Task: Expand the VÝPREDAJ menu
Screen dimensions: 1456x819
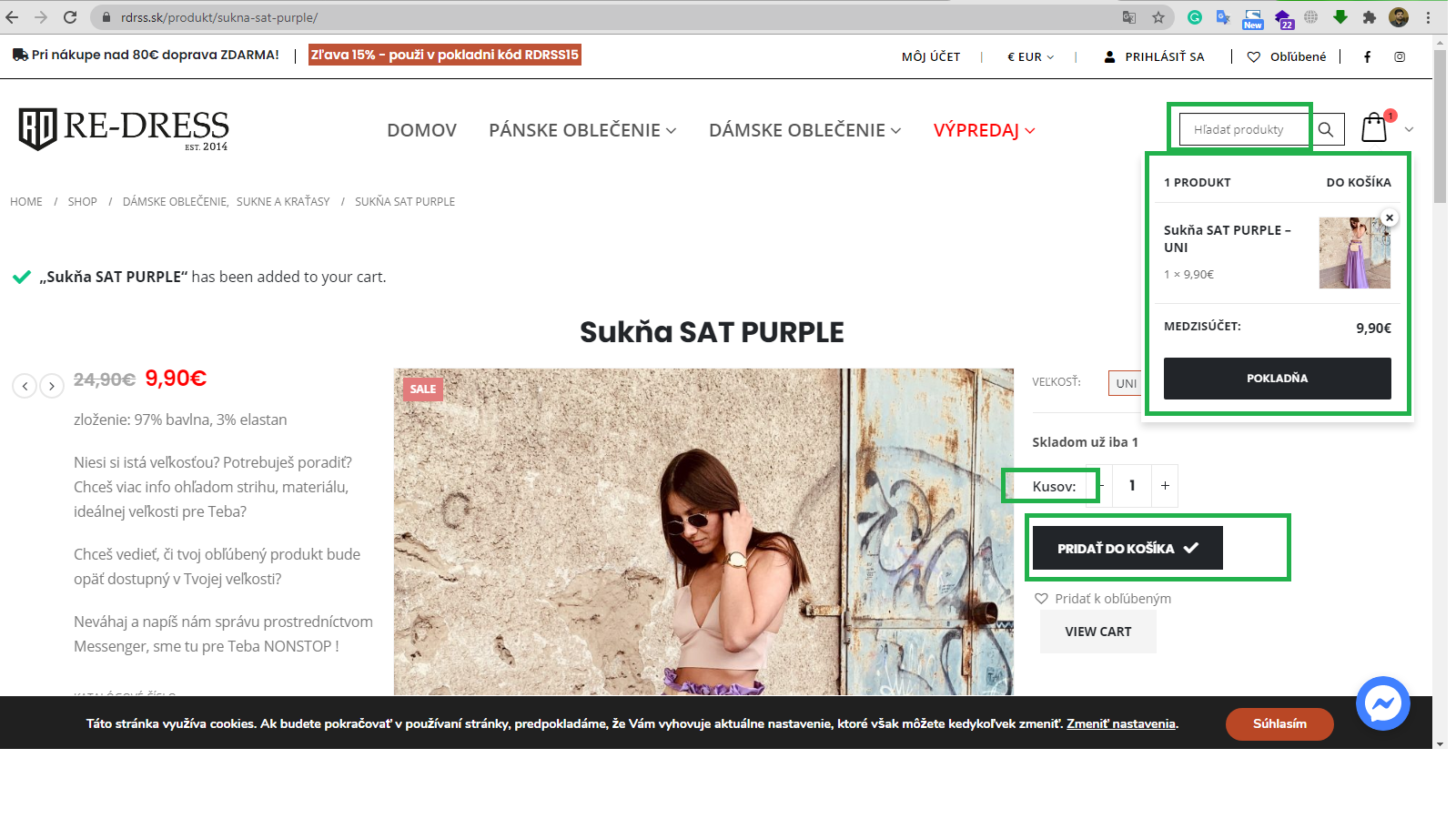Action: pos(985,130)
